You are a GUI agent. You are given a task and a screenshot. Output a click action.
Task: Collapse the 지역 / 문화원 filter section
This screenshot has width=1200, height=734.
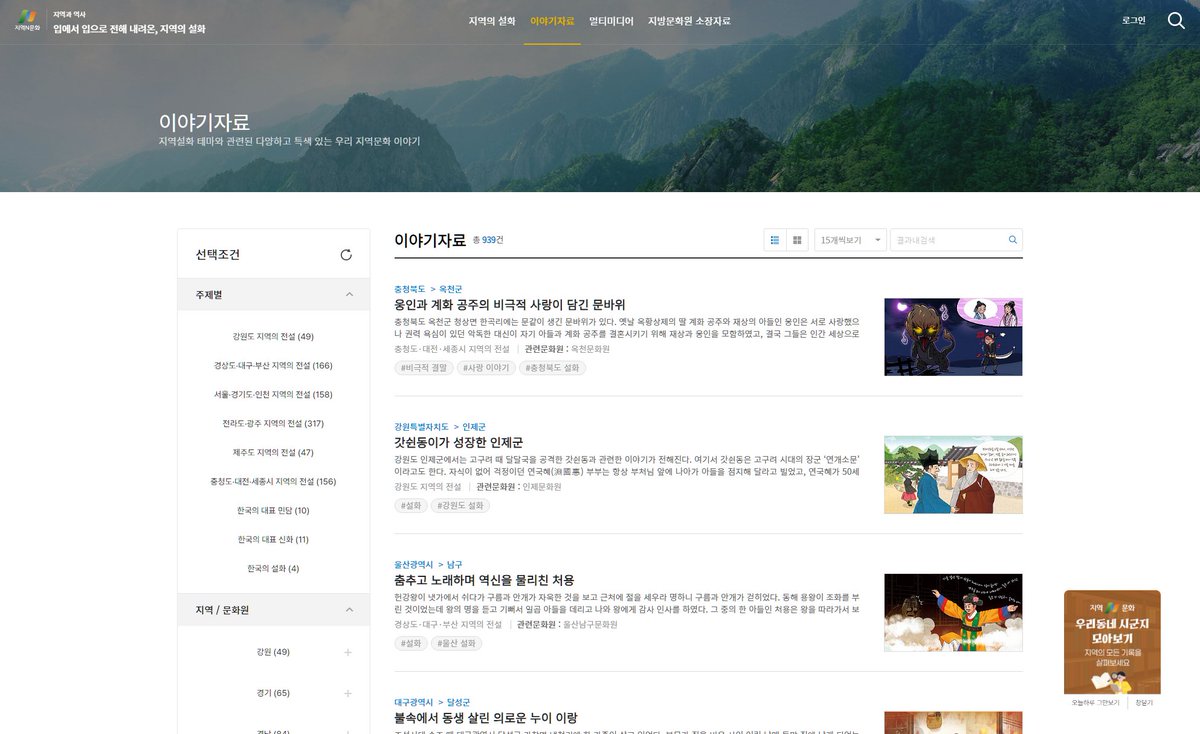tap(349, 610)
